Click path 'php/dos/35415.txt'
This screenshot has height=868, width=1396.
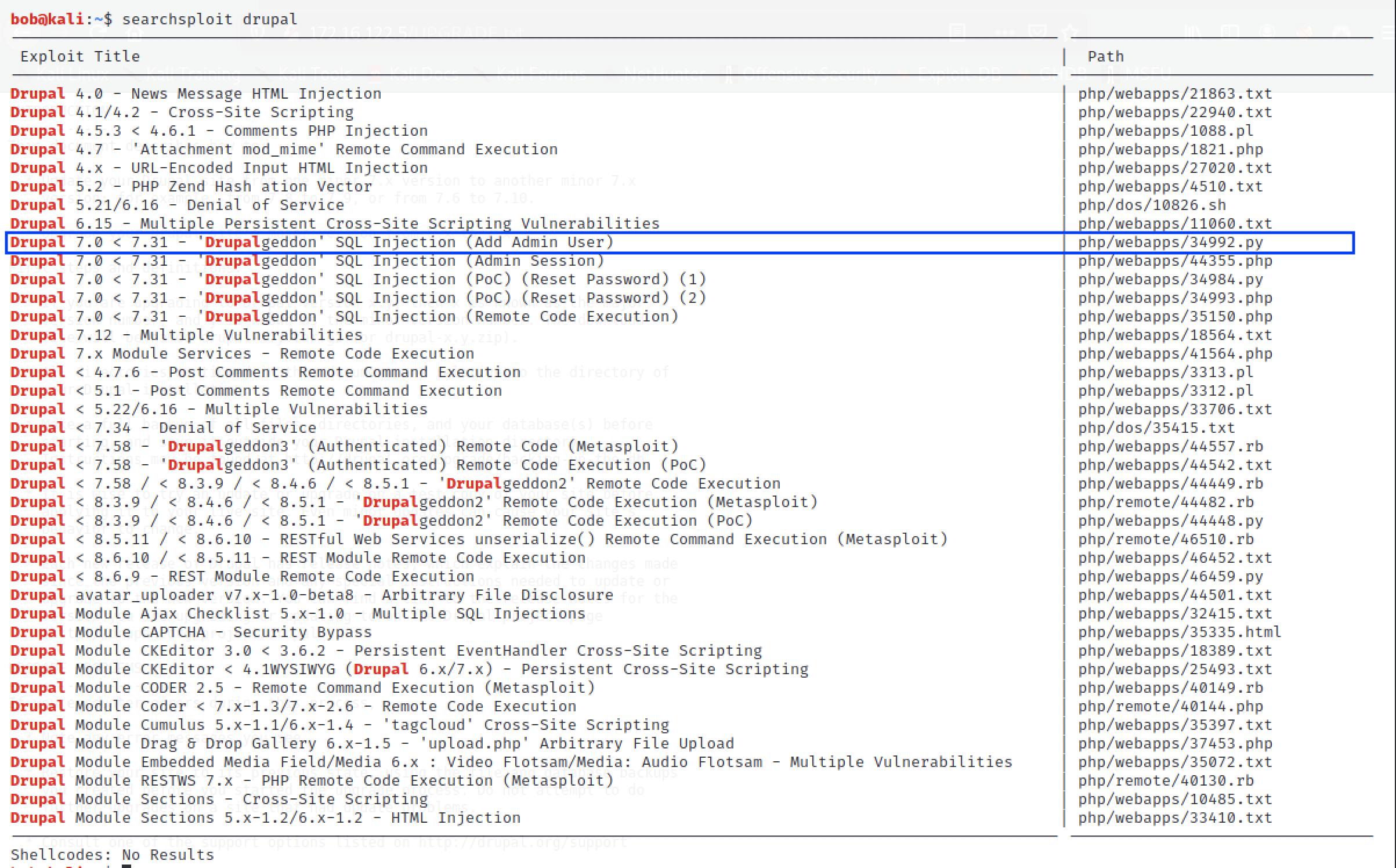[x=1156, y=428]
